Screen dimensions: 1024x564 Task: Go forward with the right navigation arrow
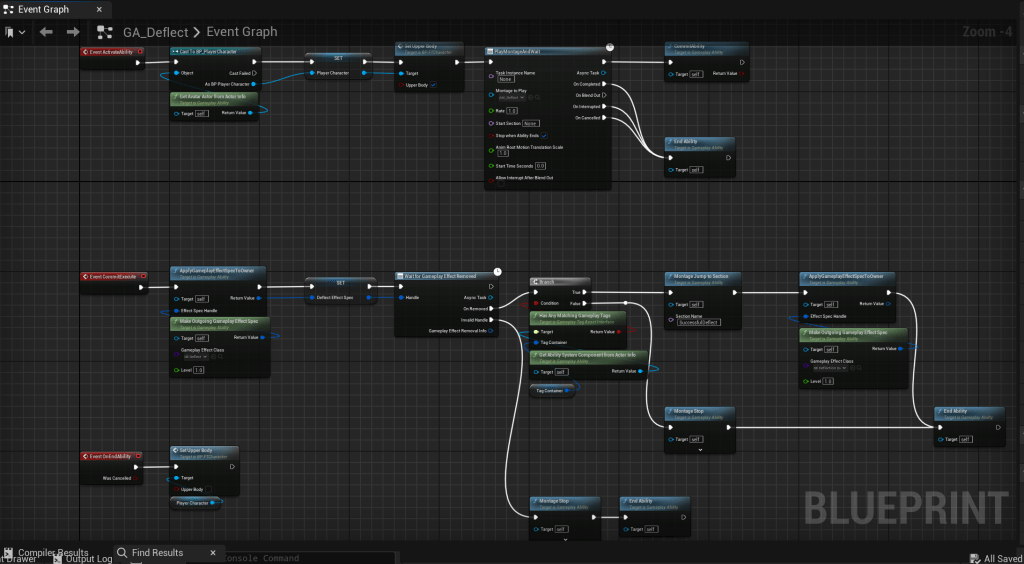(72, 32)
